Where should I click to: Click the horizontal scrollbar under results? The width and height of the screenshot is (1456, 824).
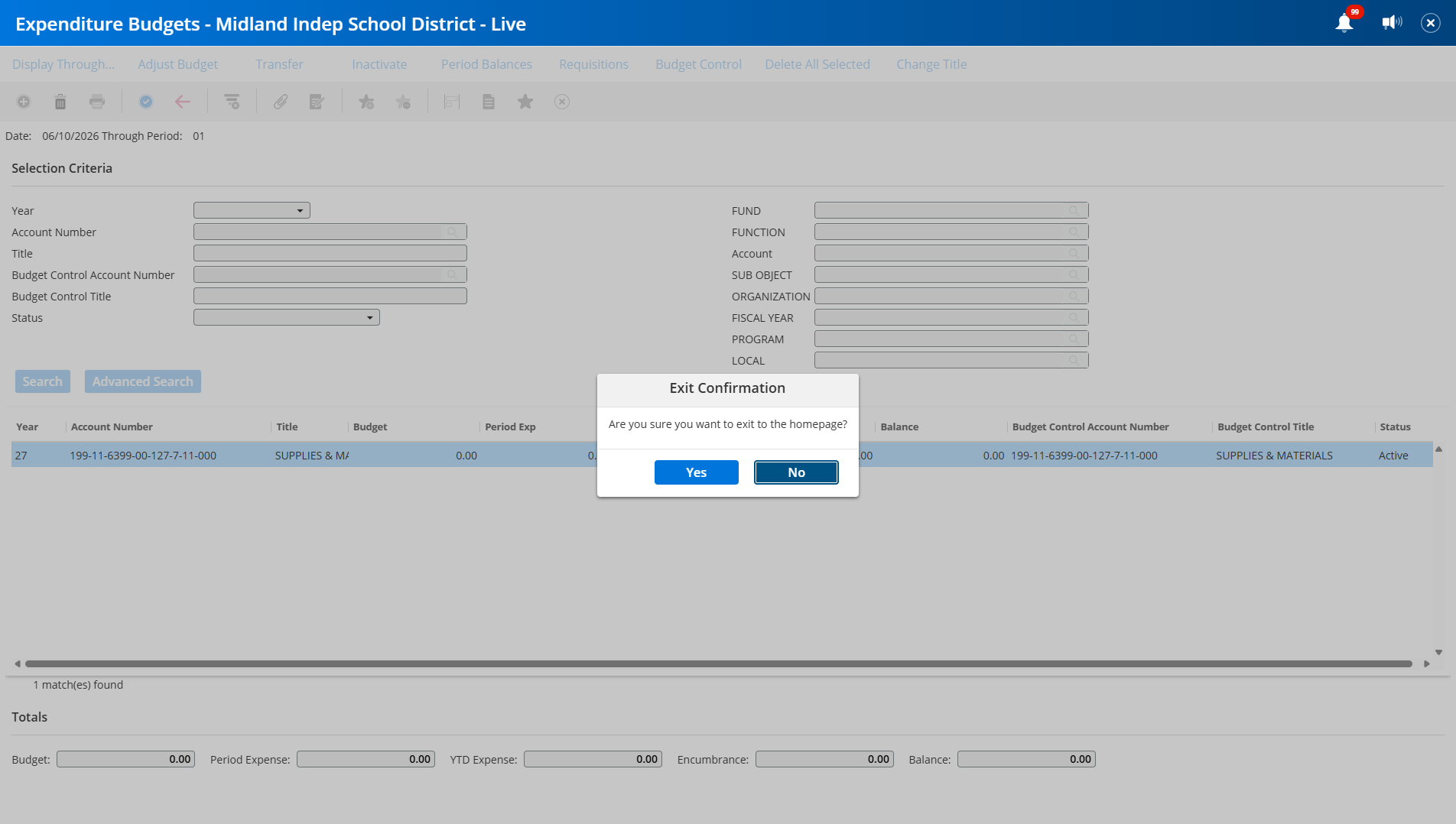(x=719, y=663)
